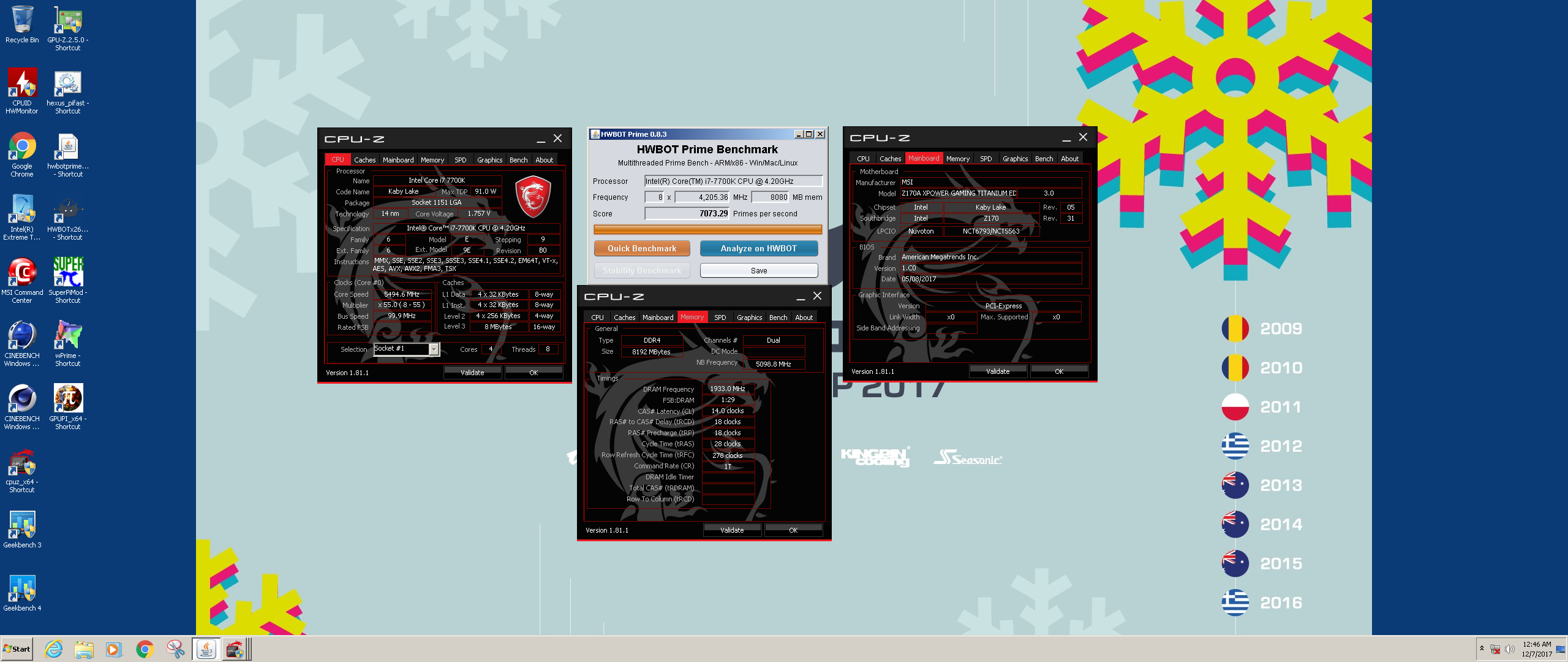Image resolution: width=1568 pixels, height=662 pixels.
Task: Click the Start button
Action: point(17,649)
